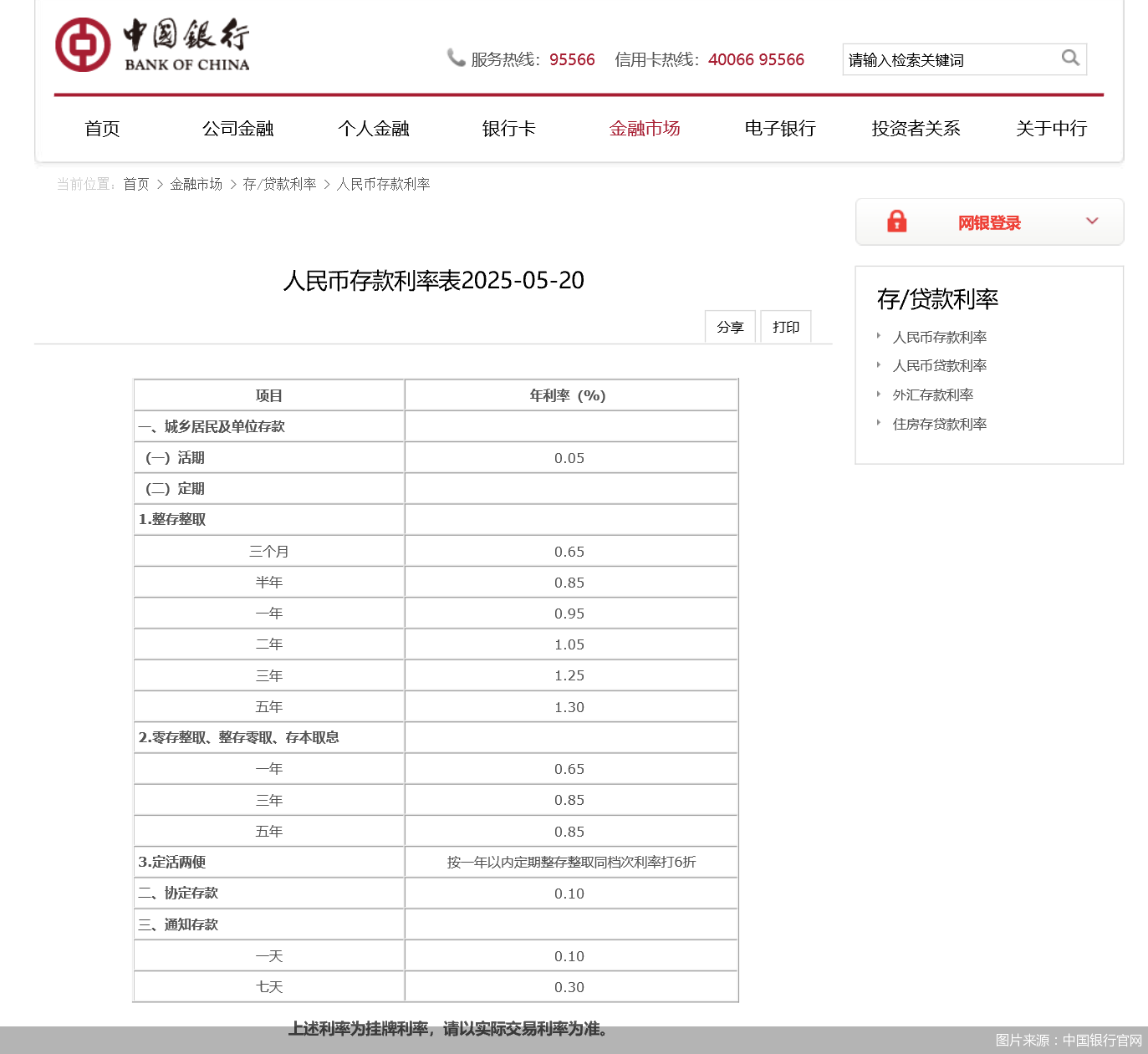Select 个人金融 in the navigation bar

tap(374, 129)
